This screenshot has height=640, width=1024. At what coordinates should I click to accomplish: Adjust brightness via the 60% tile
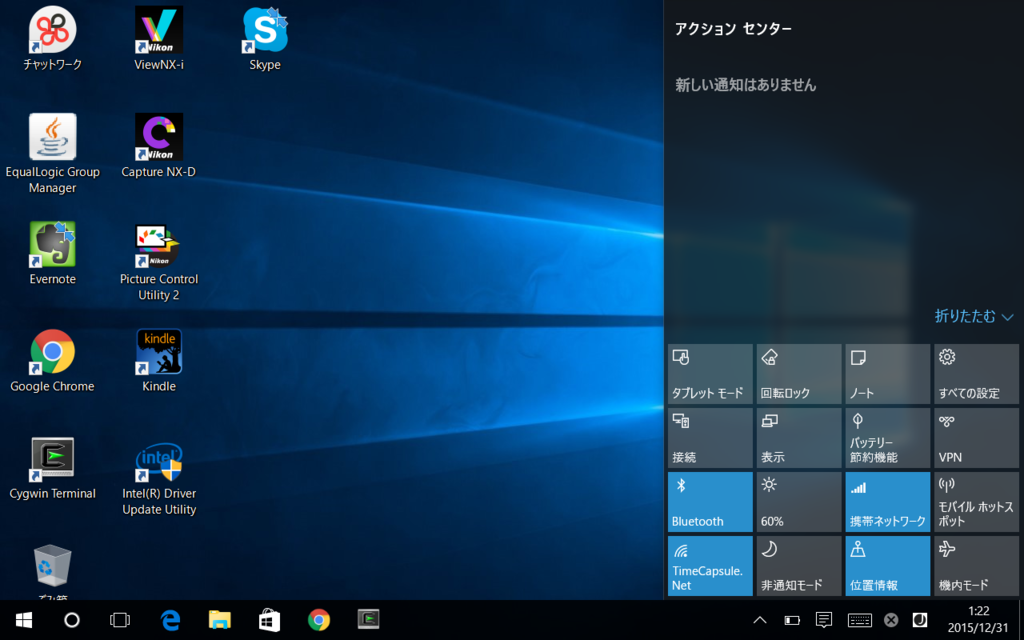(x=797, y=501)
